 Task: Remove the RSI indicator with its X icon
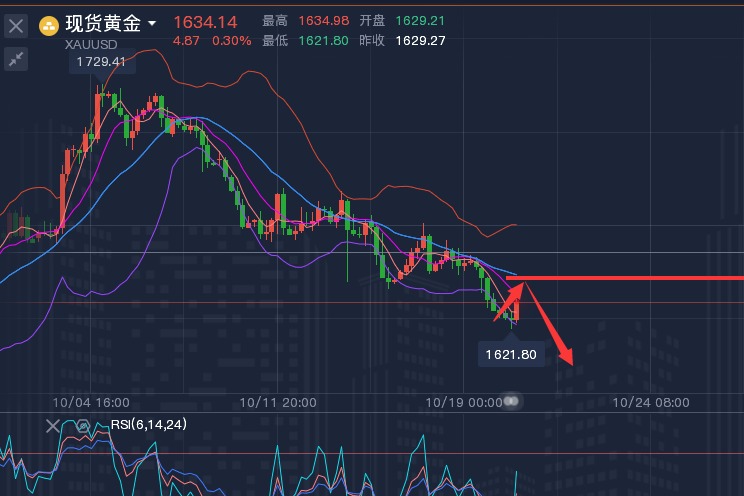pyautogui.click(x=55, y=426)
